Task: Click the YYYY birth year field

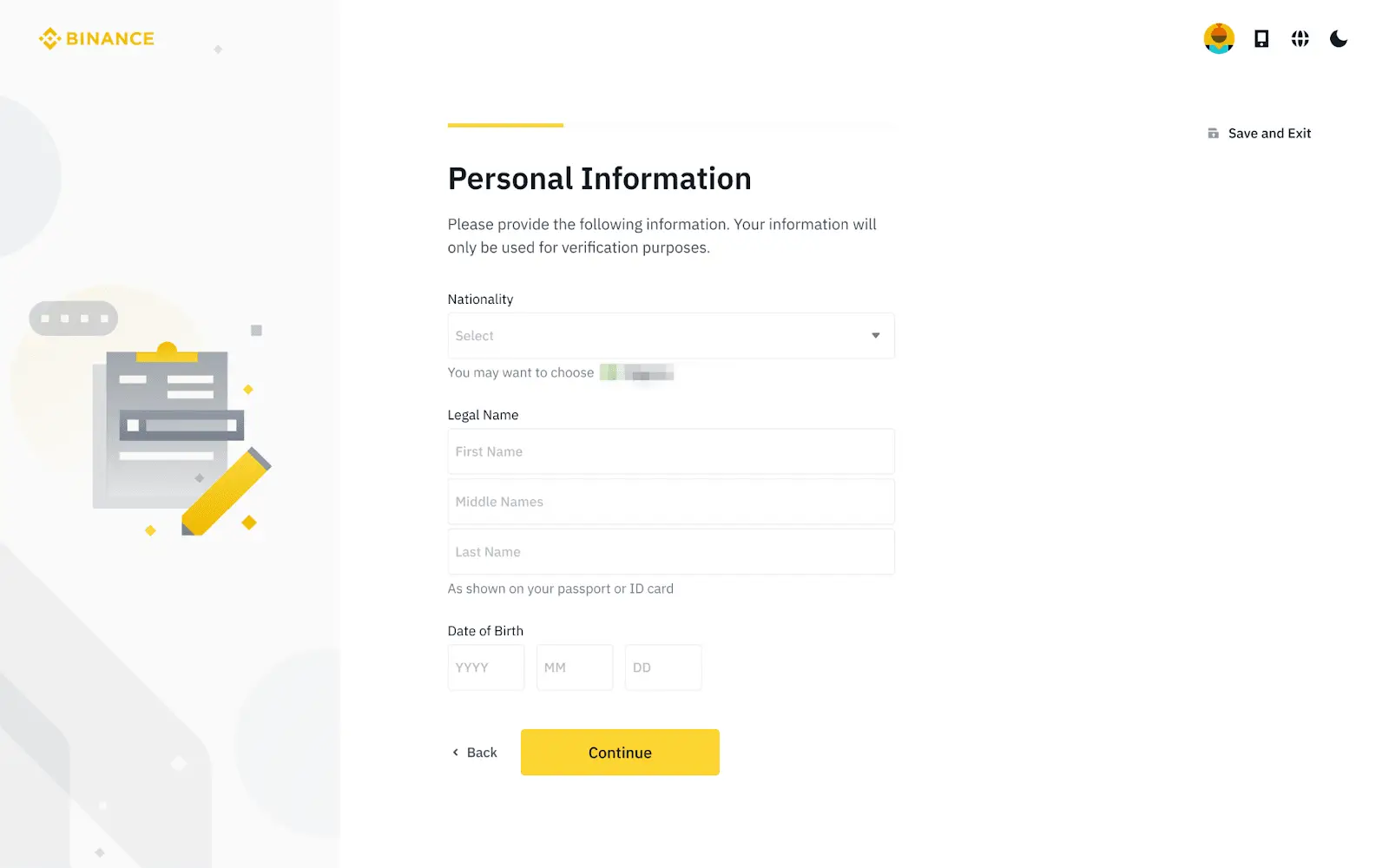Action: (485, 667)
